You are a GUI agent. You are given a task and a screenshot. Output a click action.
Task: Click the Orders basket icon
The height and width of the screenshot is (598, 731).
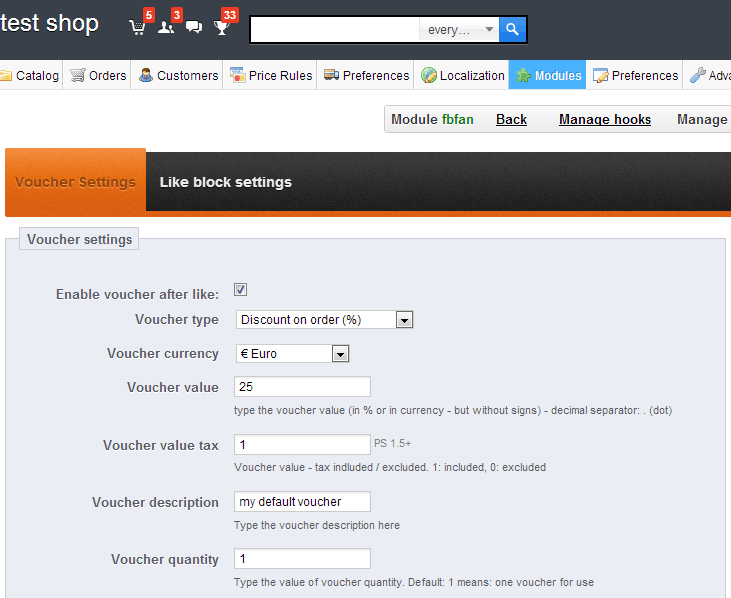point(78,75)
